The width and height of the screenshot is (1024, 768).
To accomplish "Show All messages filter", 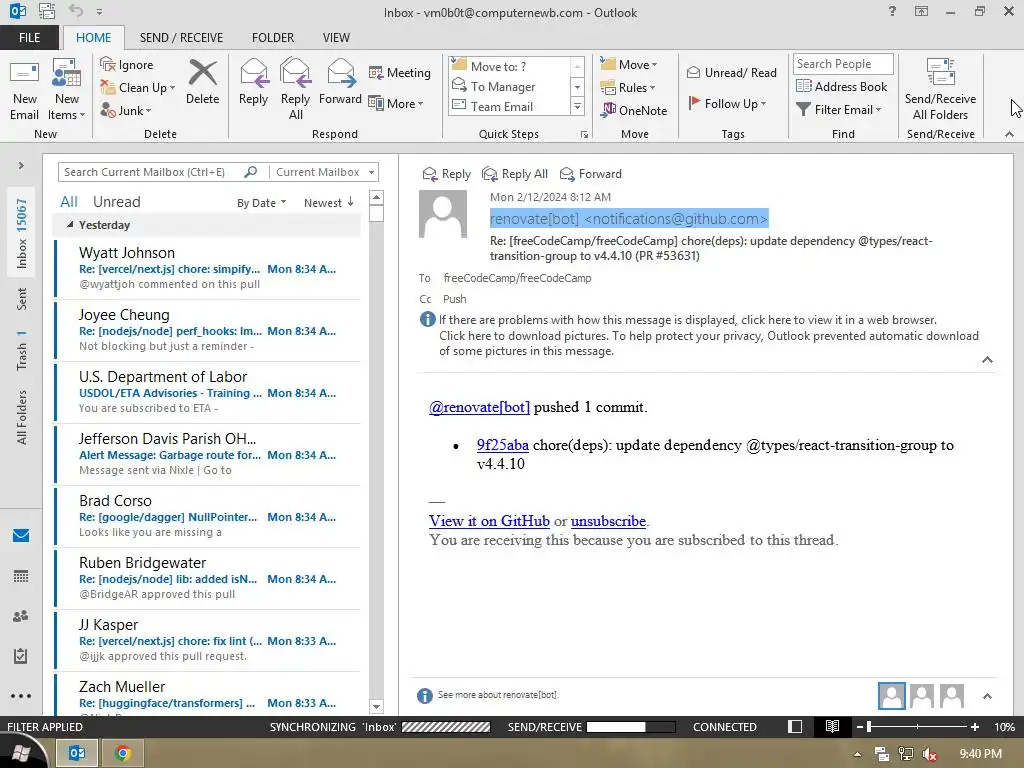I will click(69, 202).
